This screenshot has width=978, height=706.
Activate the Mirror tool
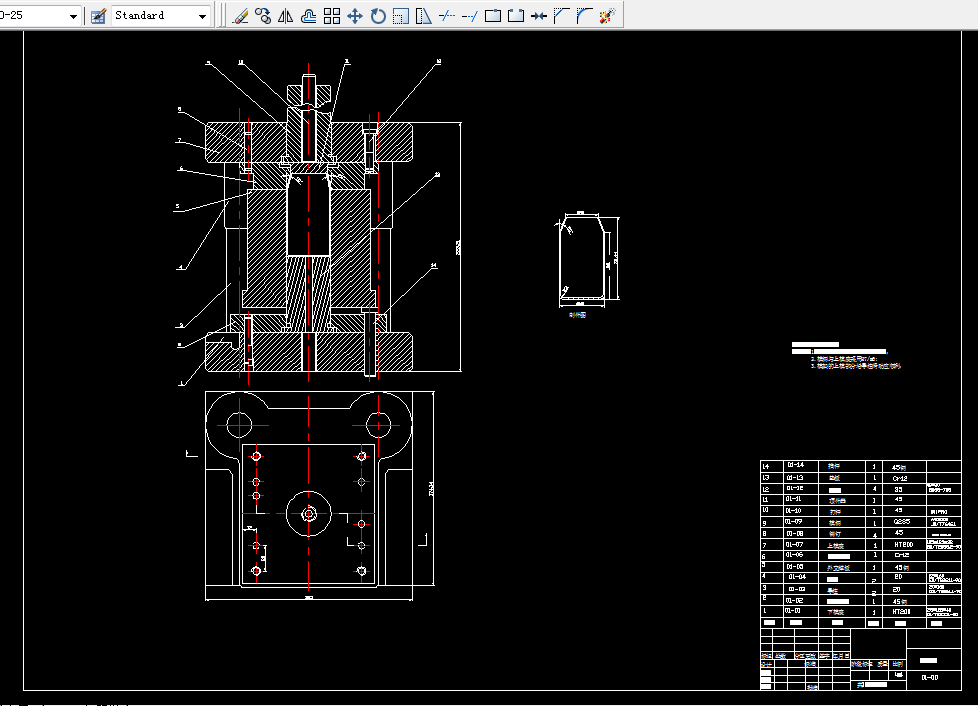(286, 16)
